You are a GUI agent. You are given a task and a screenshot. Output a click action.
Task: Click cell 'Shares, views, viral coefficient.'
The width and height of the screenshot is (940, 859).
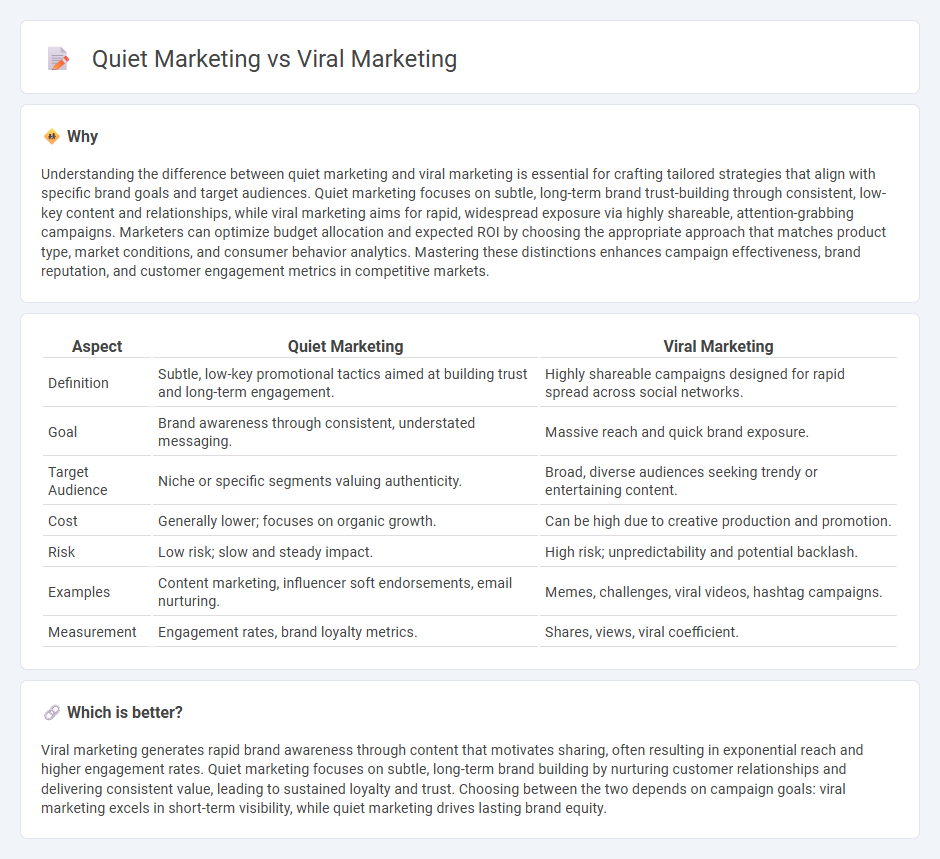pos(718,632)
